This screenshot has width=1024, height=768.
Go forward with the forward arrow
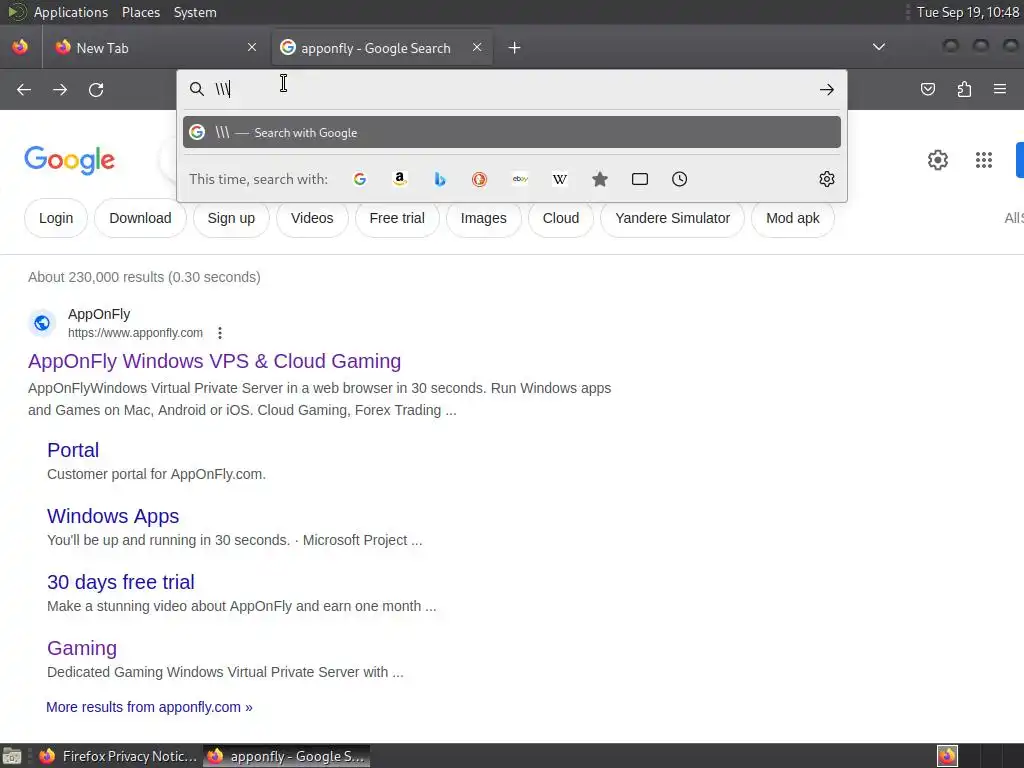[60, 89]
